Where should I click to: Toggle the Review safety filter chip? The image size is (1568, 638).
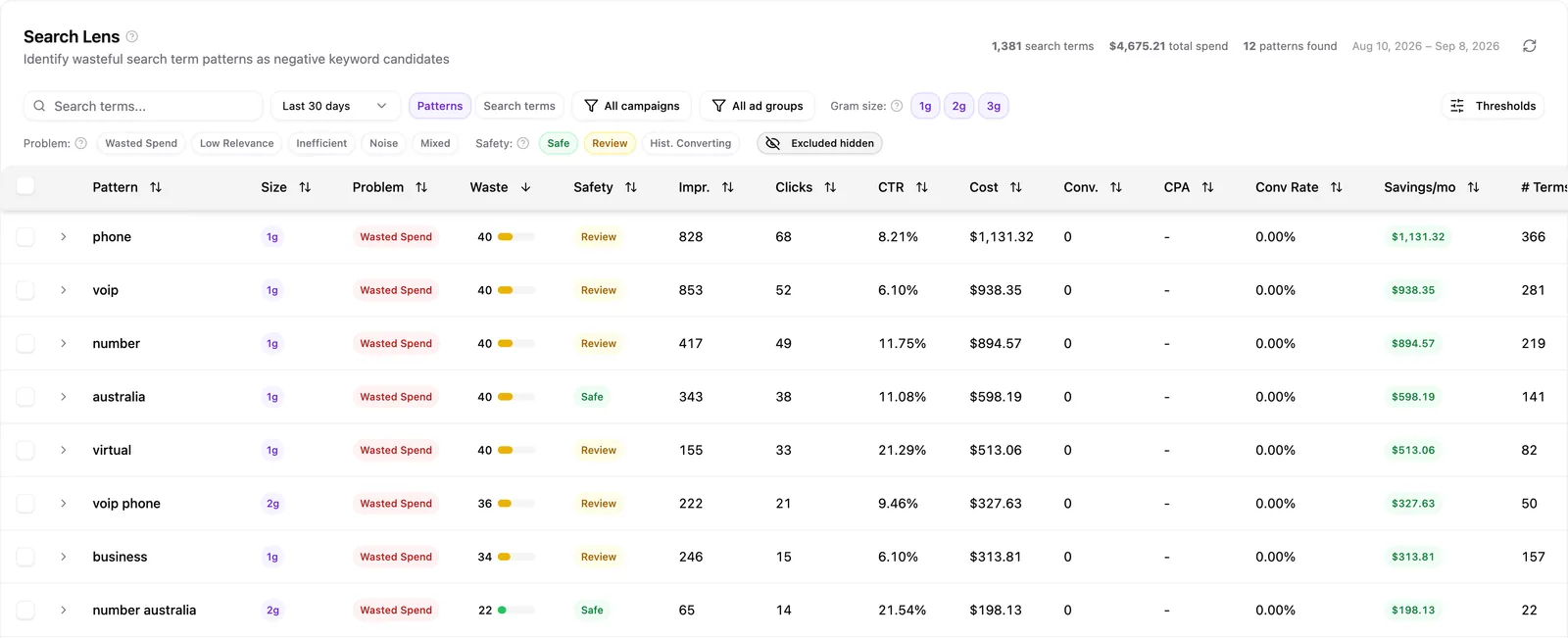(610, 143)
